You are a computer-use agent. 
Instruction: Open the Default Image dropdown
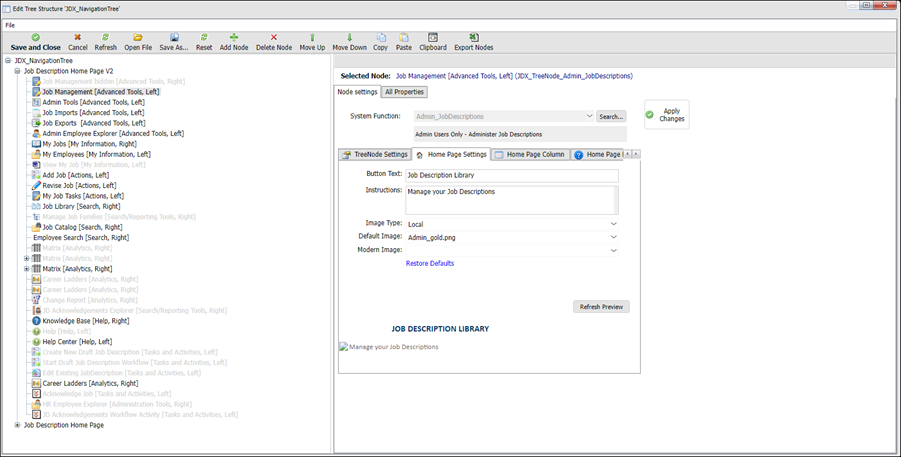tap(613, 237)
